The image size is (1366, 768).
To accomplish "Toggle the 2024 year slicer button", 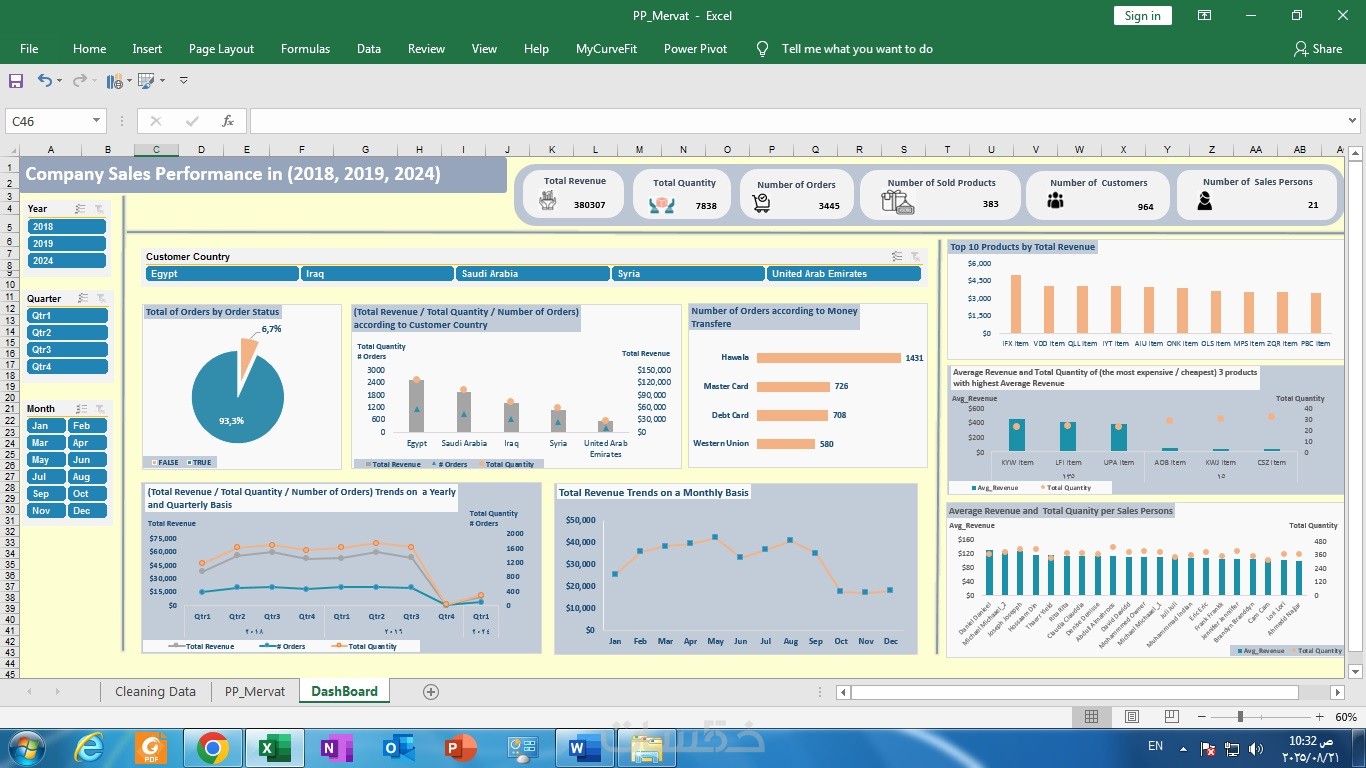I will pyautogui.click(x=67, y=261).
